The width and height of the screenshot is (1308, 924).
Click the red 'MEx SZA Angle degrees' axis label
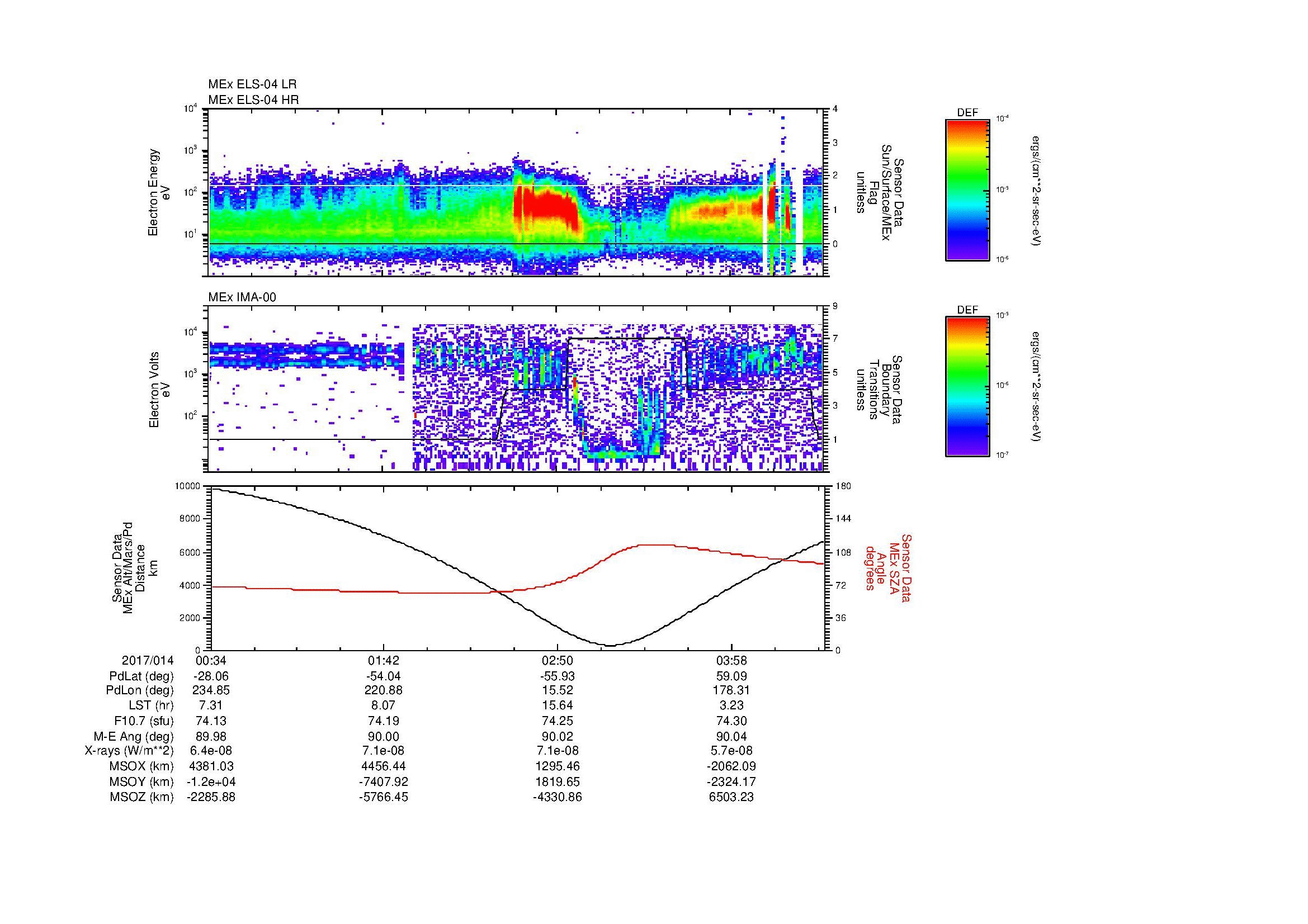coord(887,567)
